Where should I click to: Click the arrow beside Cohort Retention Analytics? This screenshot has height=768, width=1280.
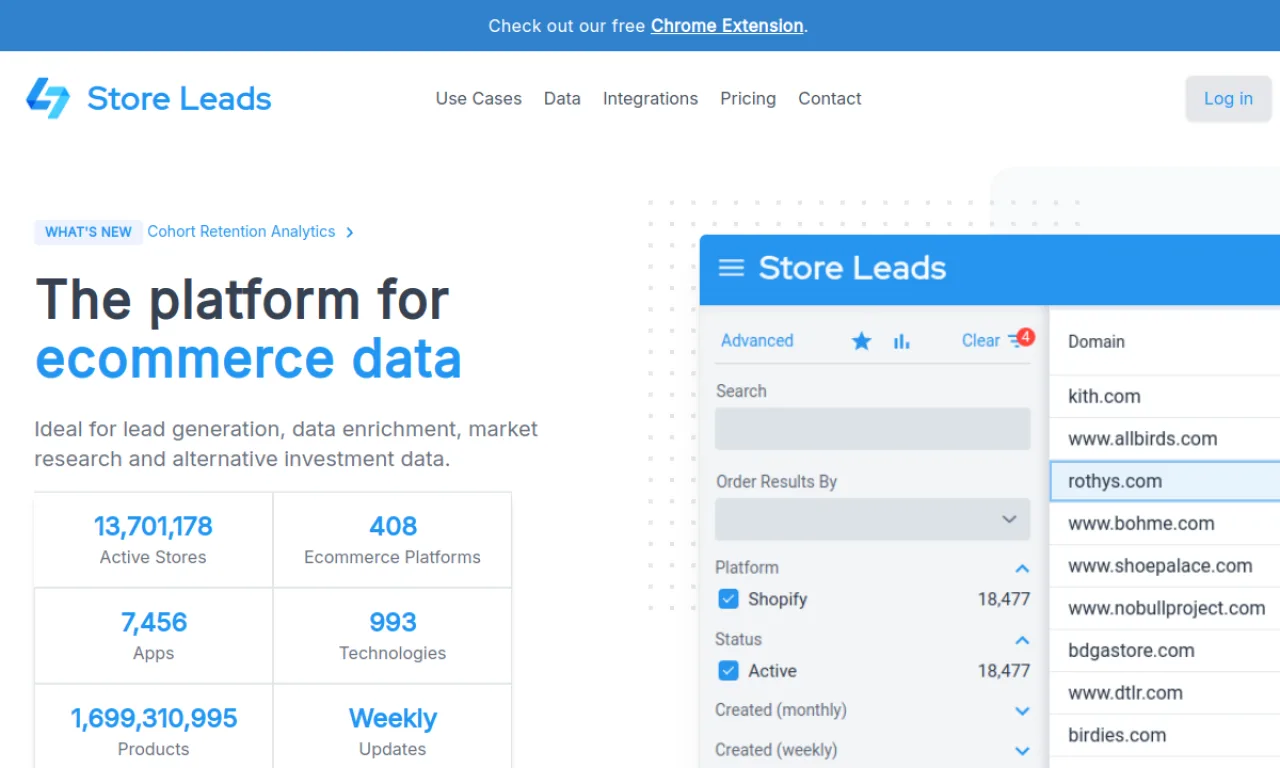[x=349, y=232]
